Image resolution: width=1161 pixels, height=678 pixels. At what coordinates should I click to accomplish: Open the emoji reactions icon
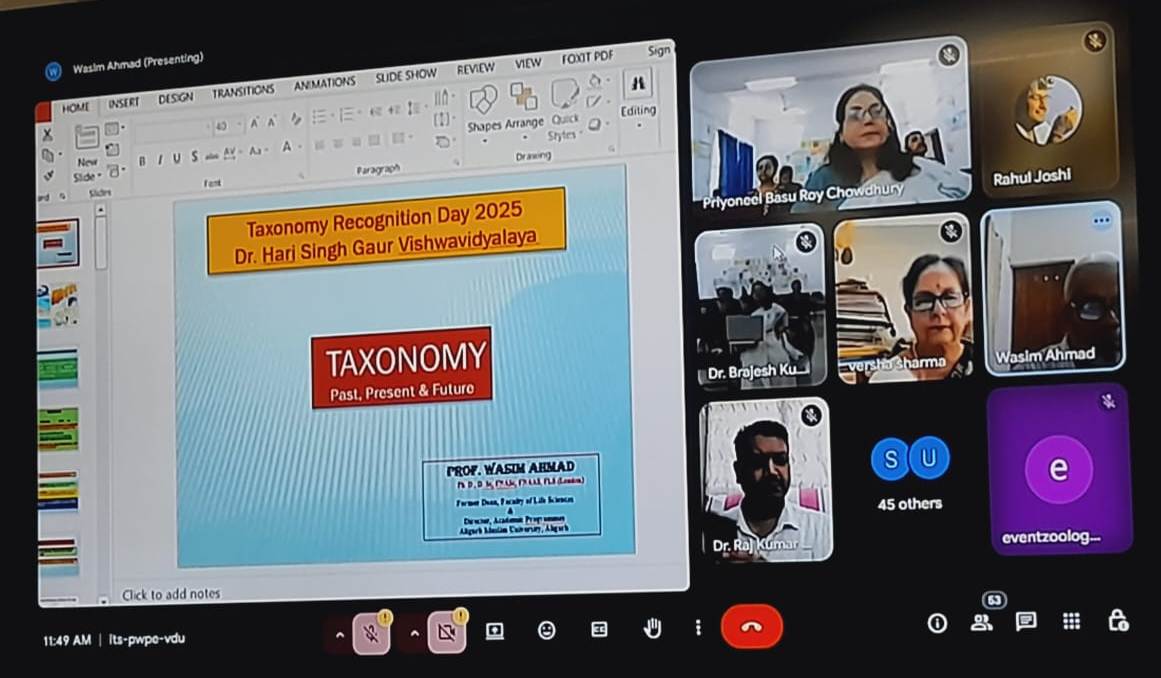[x=546, y=630]
